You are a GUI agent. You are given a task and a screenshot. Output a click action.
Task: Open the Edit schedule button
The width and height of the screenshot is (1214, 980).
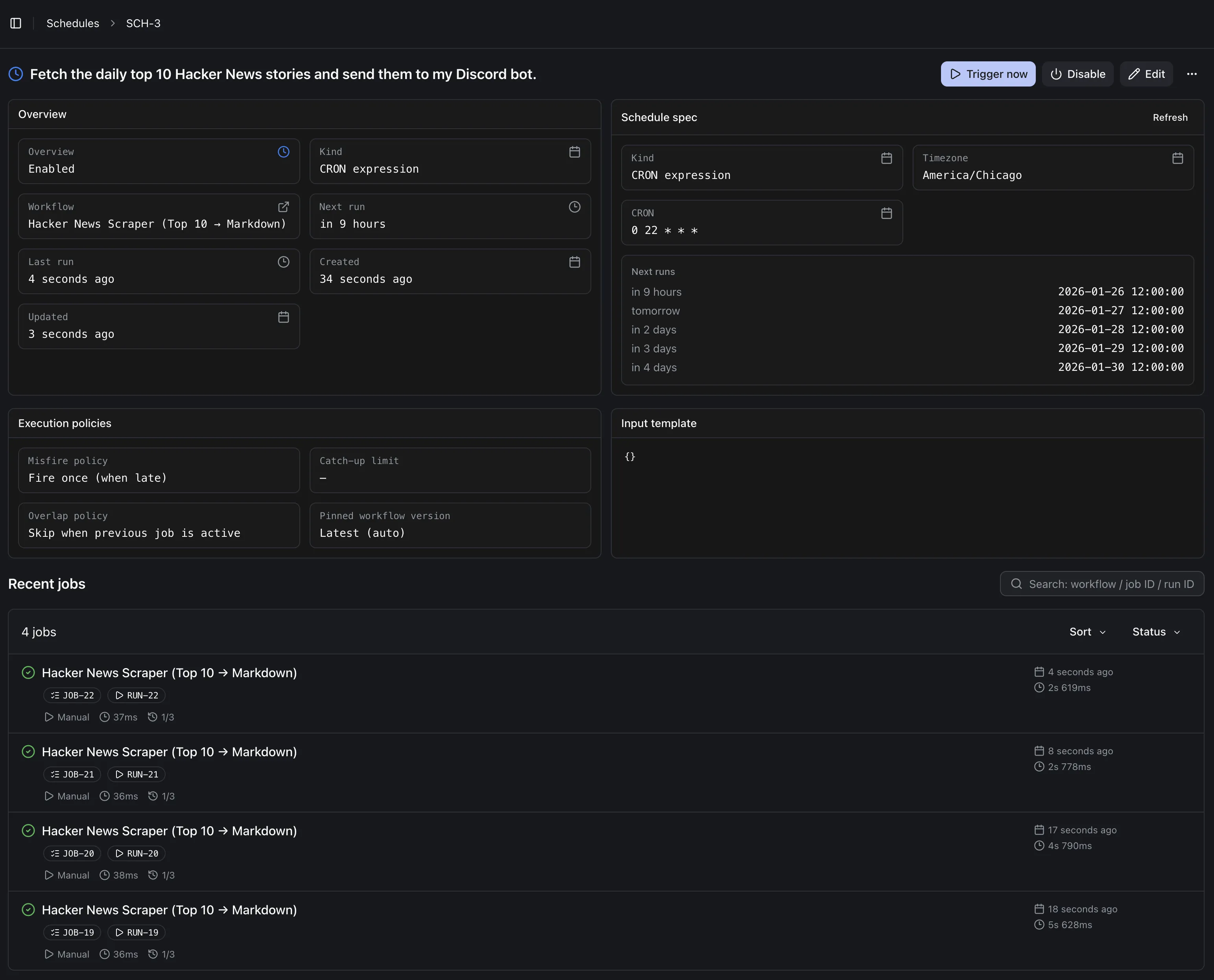[x=1146, y=74]
